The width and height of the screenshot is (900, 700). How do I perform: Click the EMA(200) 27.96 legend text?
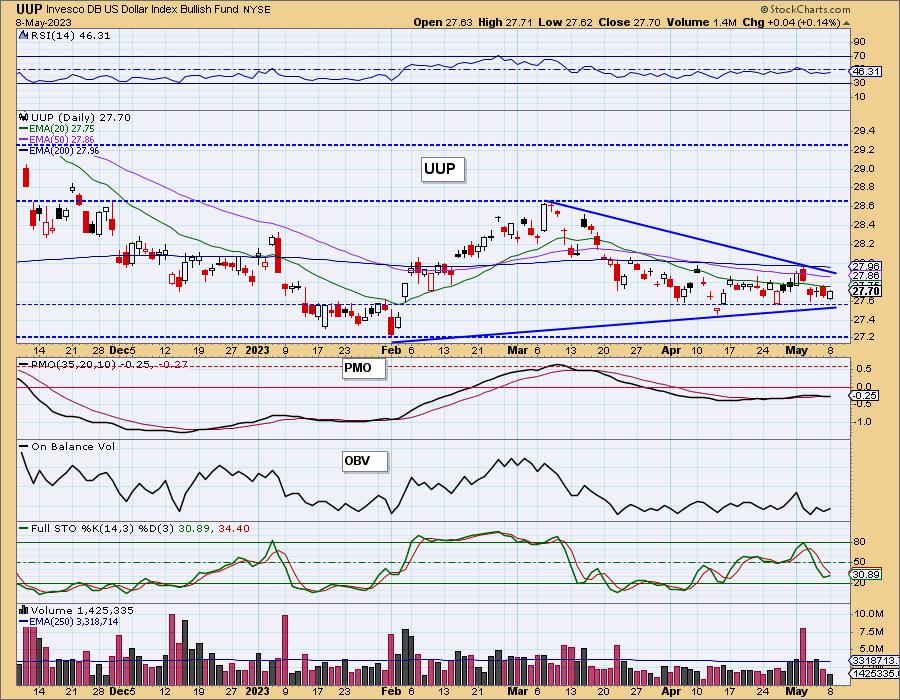[64, 150]
